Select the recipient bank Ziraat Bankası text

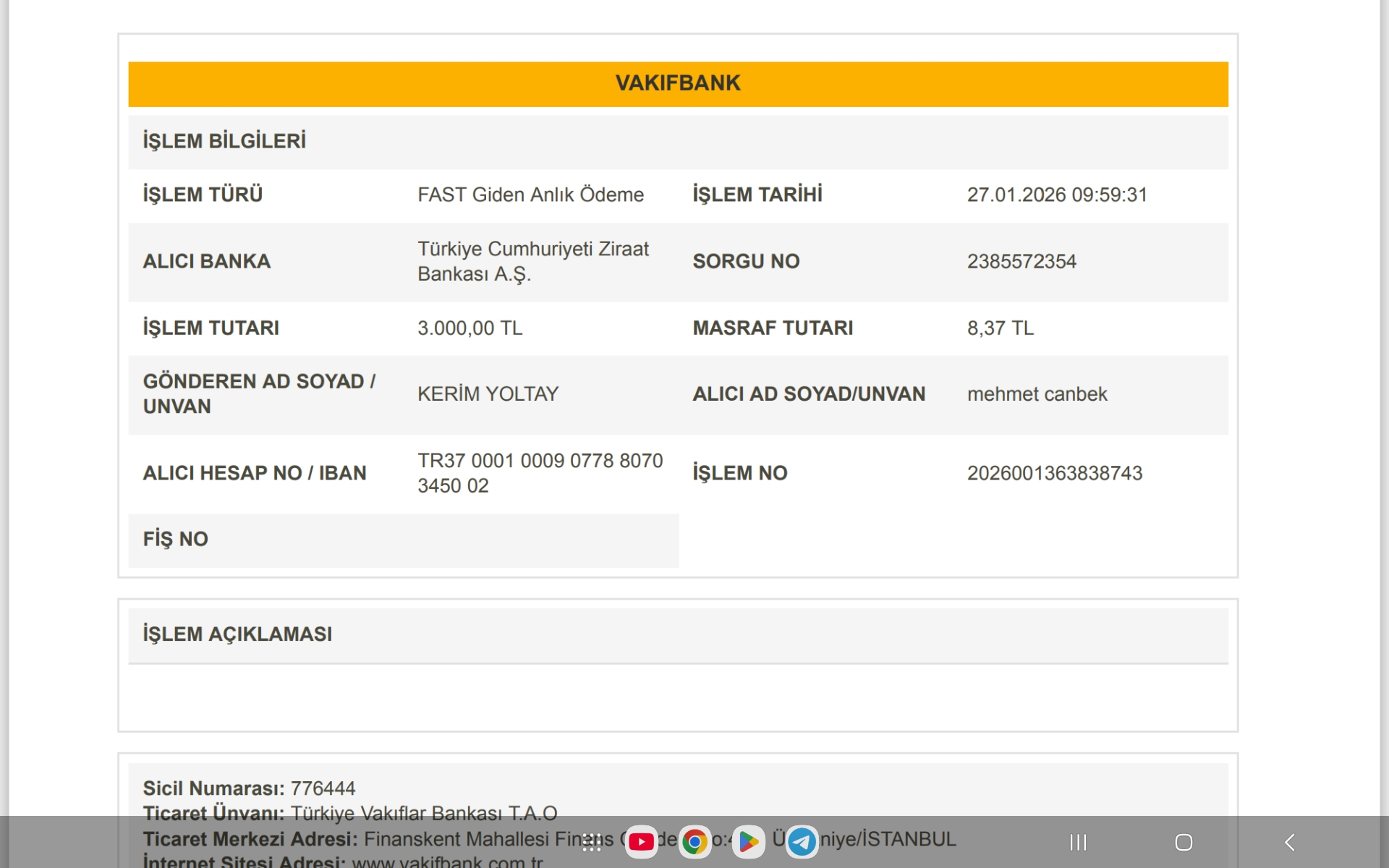[x=533, y=261]
